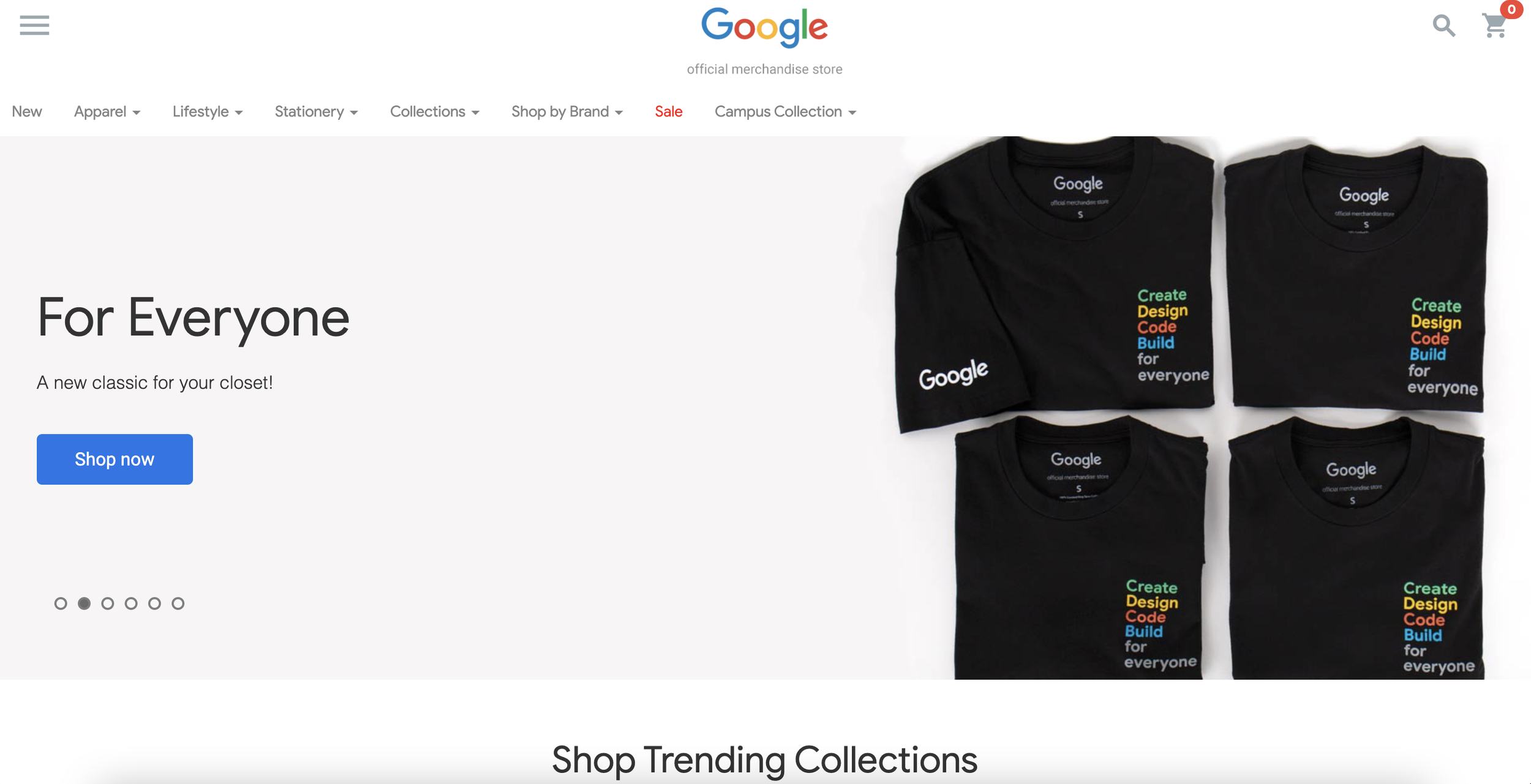Select the fifth carousel slide dot
This screenshot has width=1531, height=784.
[154, 603]
